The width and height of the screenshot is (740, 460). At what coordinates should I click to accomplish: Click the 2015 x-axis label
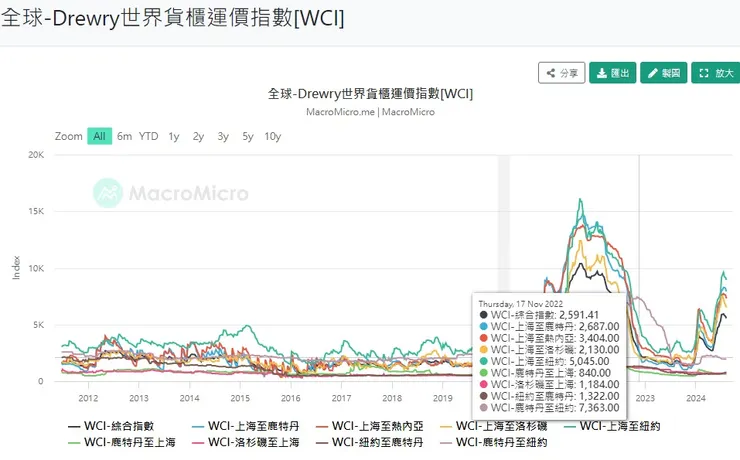click(240, 398)
